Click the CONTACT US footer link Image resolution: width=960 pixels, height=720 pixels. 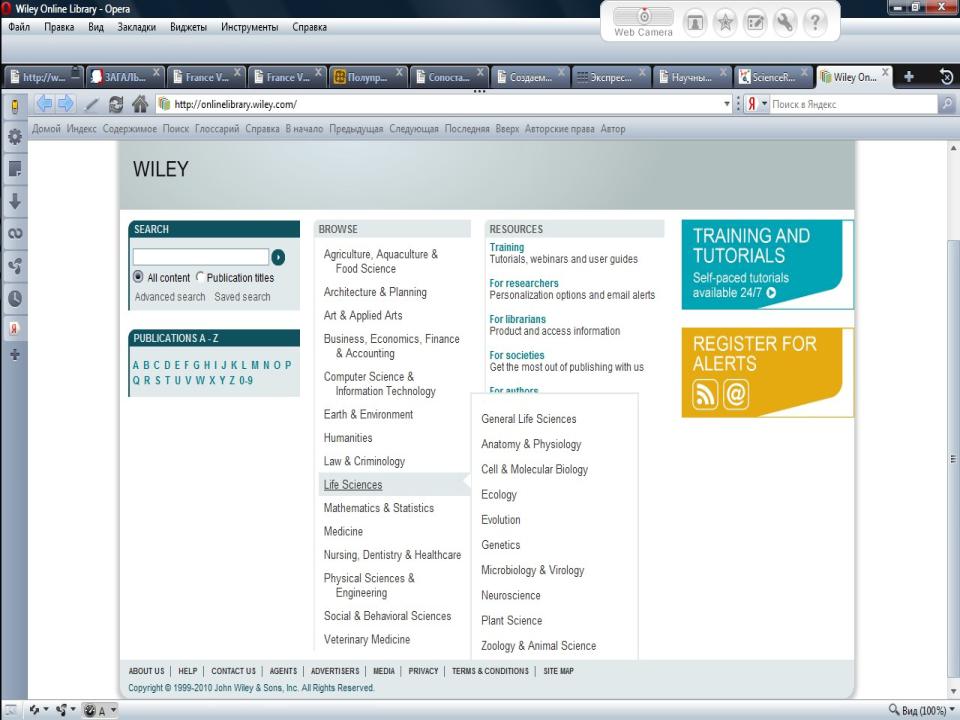tap(233, 671)
